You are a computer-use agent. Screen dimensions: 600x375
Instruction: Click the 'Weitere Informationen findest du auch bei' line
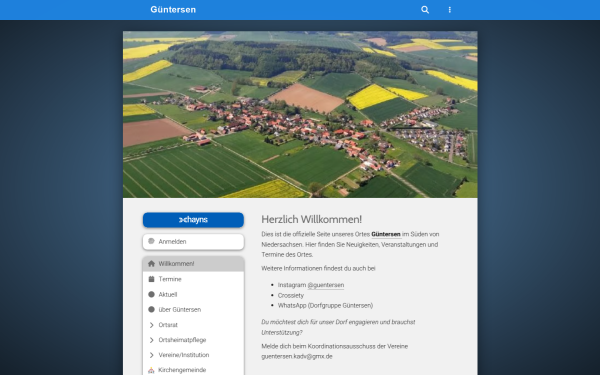[x=318, y=269]
